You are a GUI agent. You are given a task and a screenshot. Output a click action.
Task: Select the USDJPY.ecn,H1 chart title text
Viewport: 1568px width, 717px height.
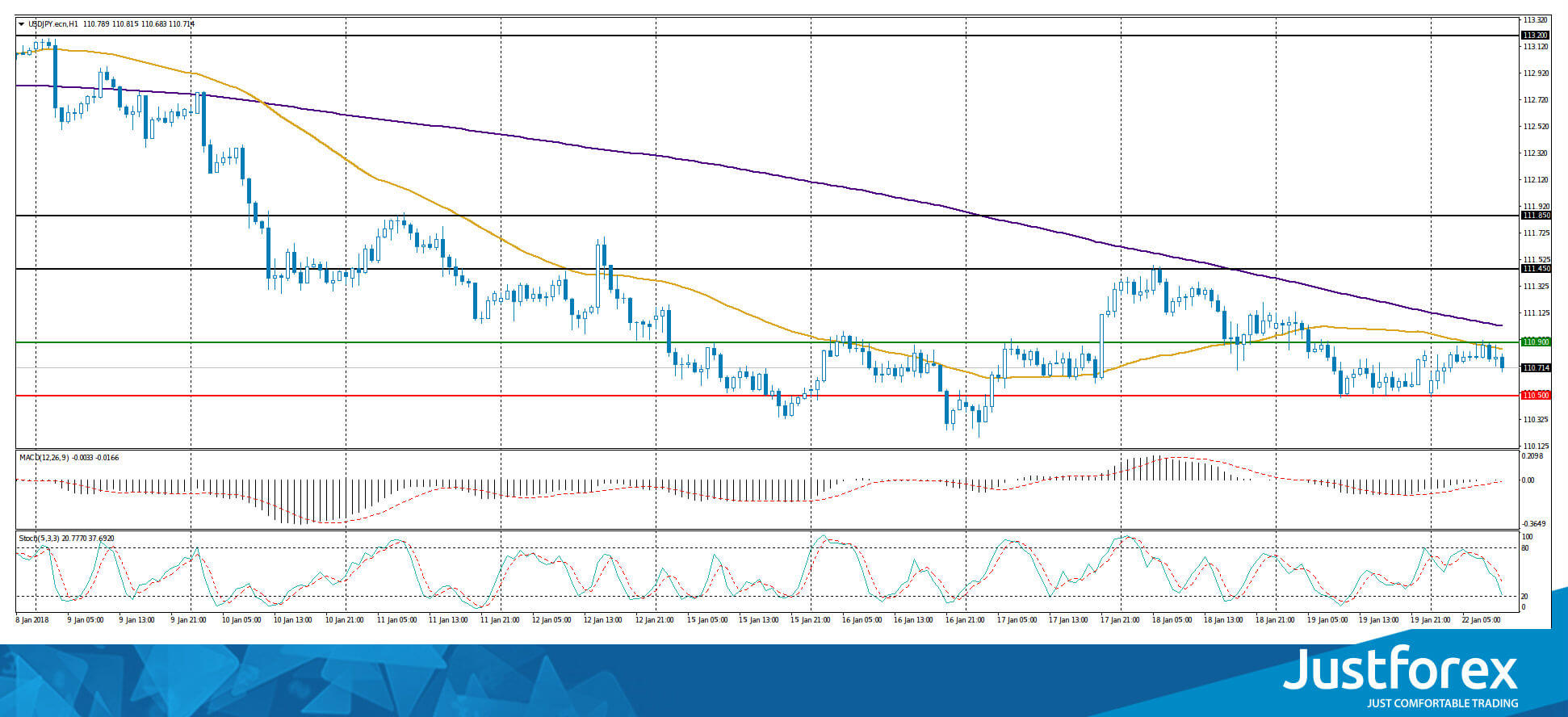point(53,24)
